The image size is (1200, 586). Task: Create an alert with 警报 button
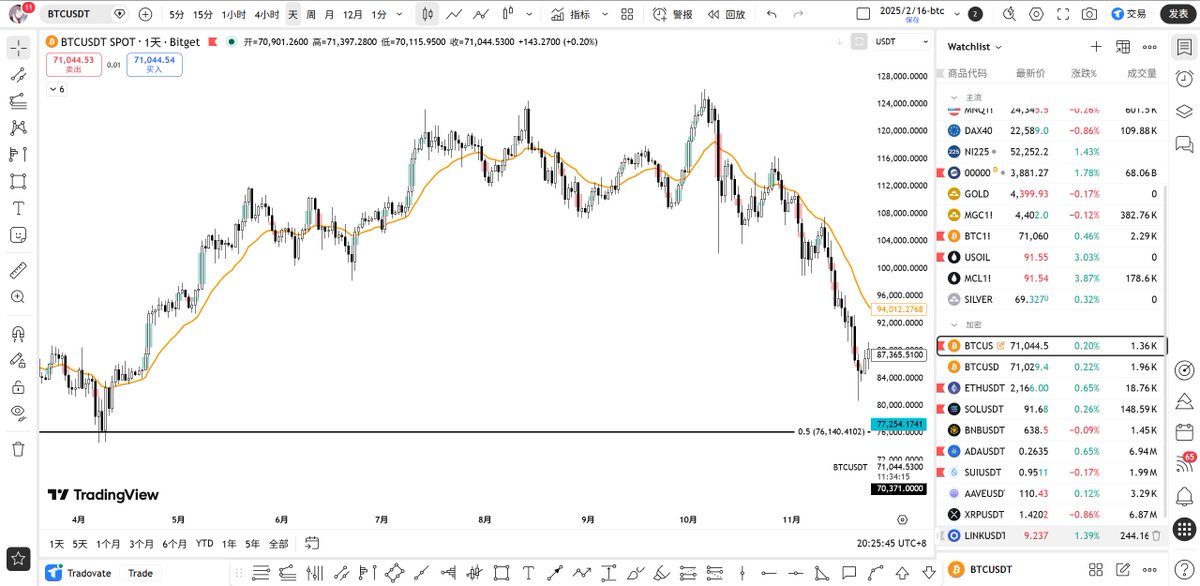(673, 14)
